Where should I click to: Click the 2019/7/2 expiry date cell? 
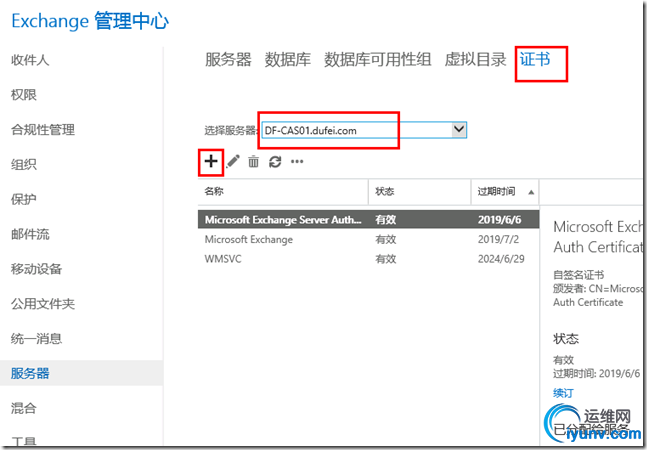[498, 239]
